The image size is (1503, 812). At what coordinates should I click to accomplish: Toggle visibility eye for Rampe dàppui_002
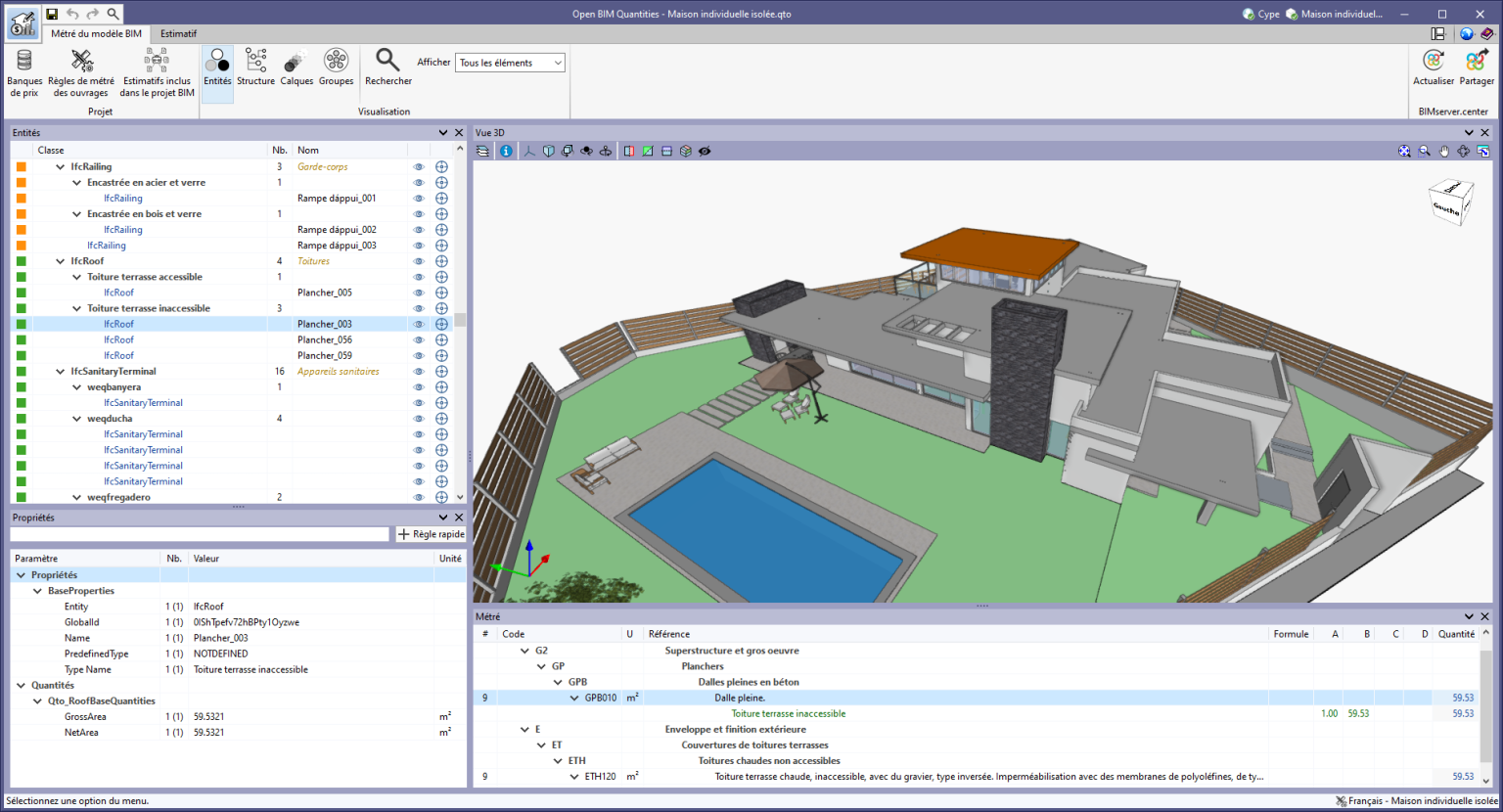419,230
